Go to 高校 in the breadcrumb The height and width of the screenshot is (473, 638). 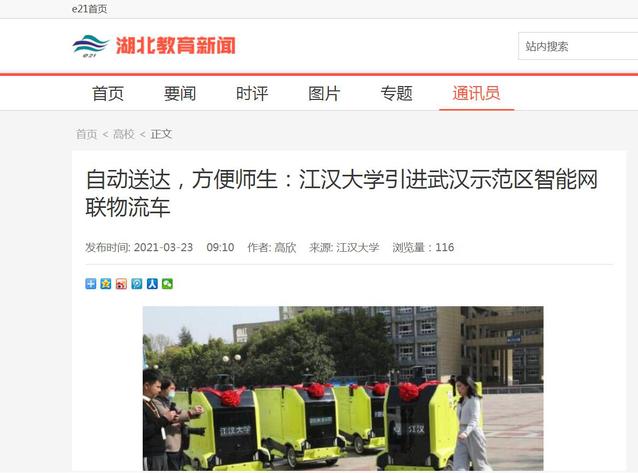click(x=124, y=134)
